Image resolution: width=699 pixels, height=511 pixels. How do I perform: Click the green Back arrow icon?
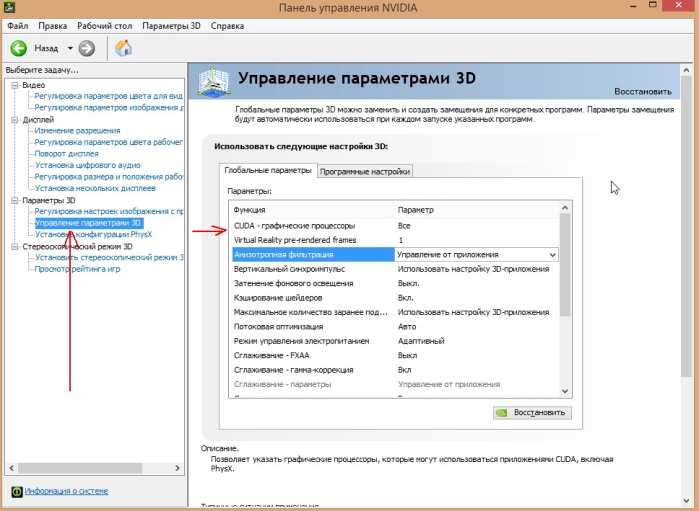[x=19, y=48]
